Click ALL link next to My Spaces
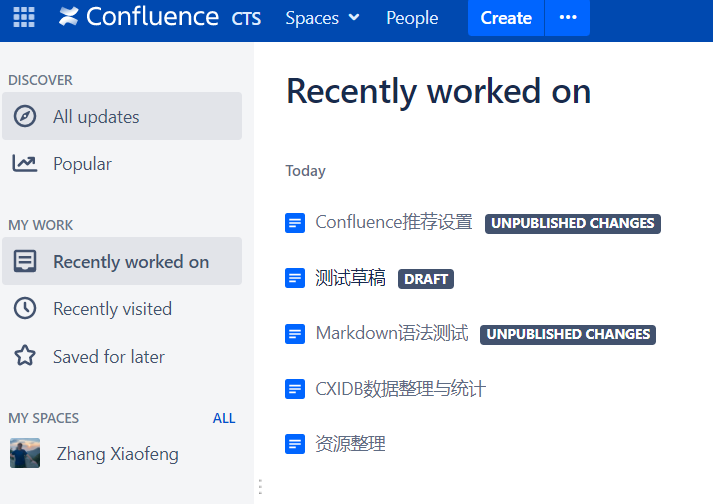The width and height of the screenshot is (713, 504). (x=224, y=418)
